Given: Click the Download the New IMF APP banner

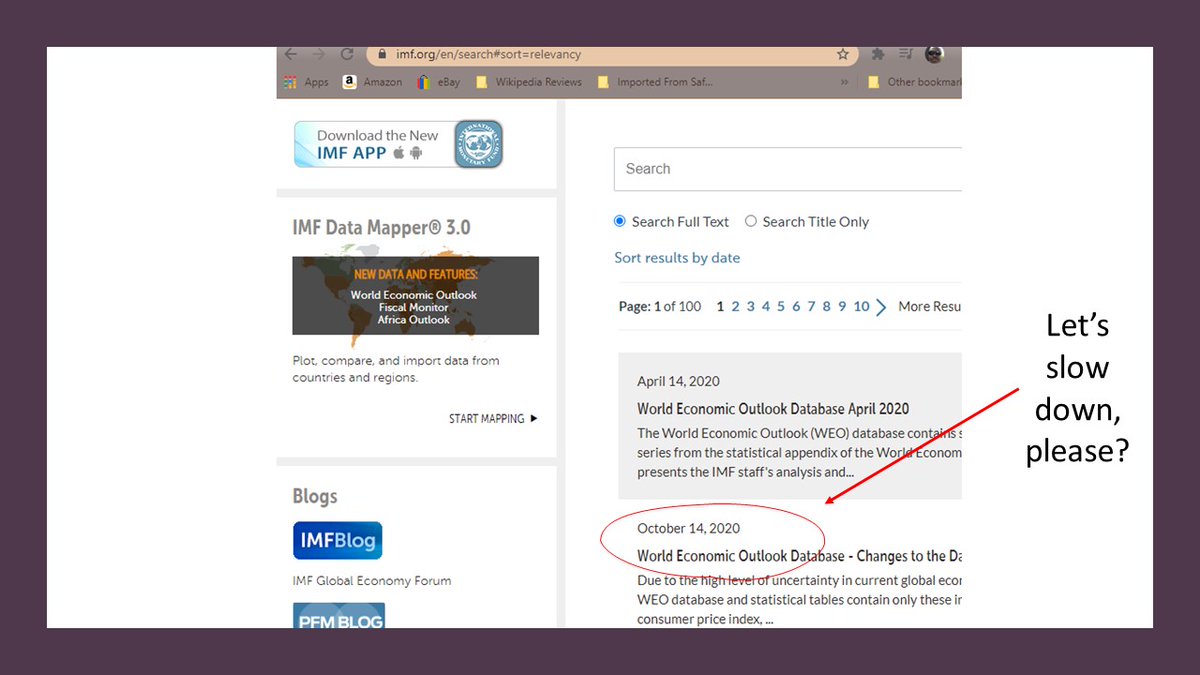Looking at the screenshot, I should click(398, 144).
